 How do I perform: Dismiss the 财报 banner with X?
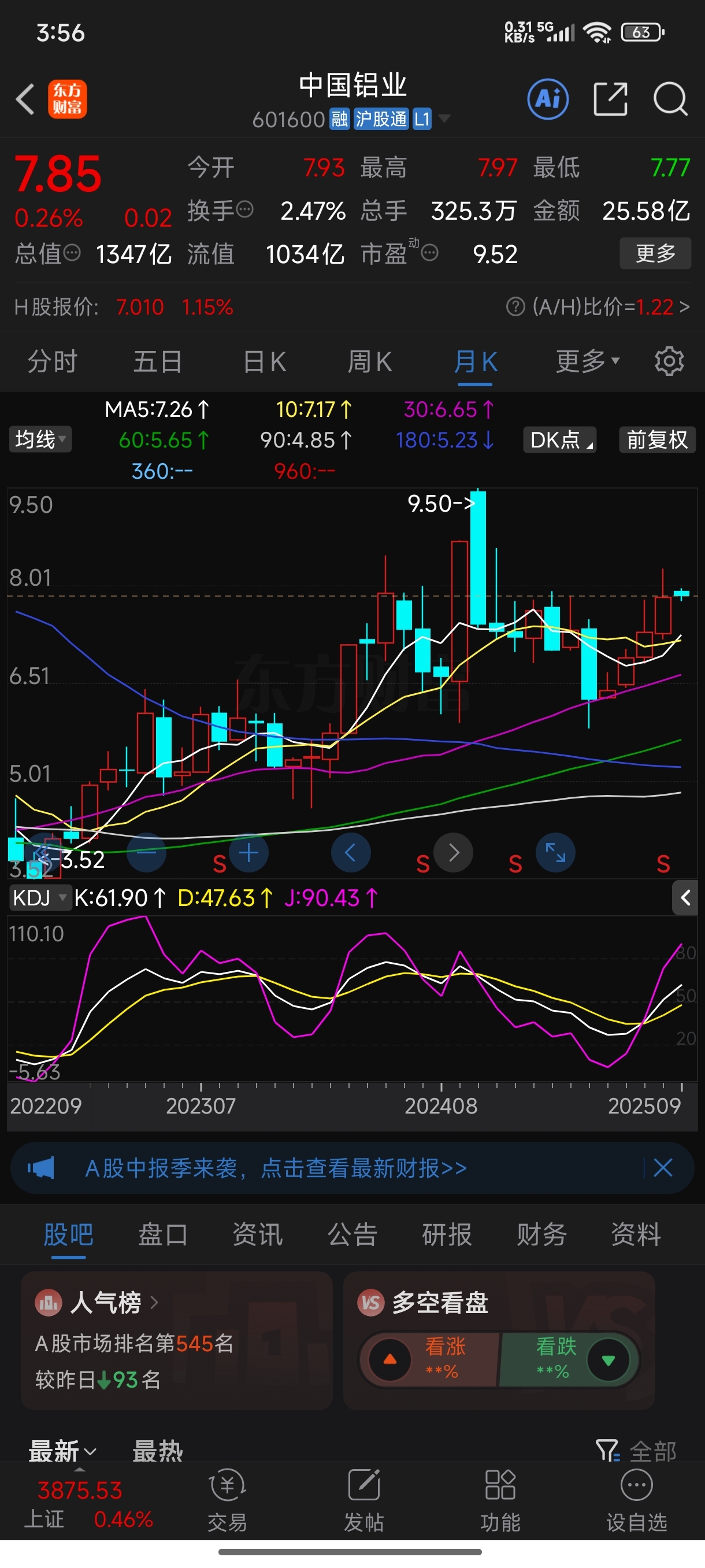(x=663, y=1168)
